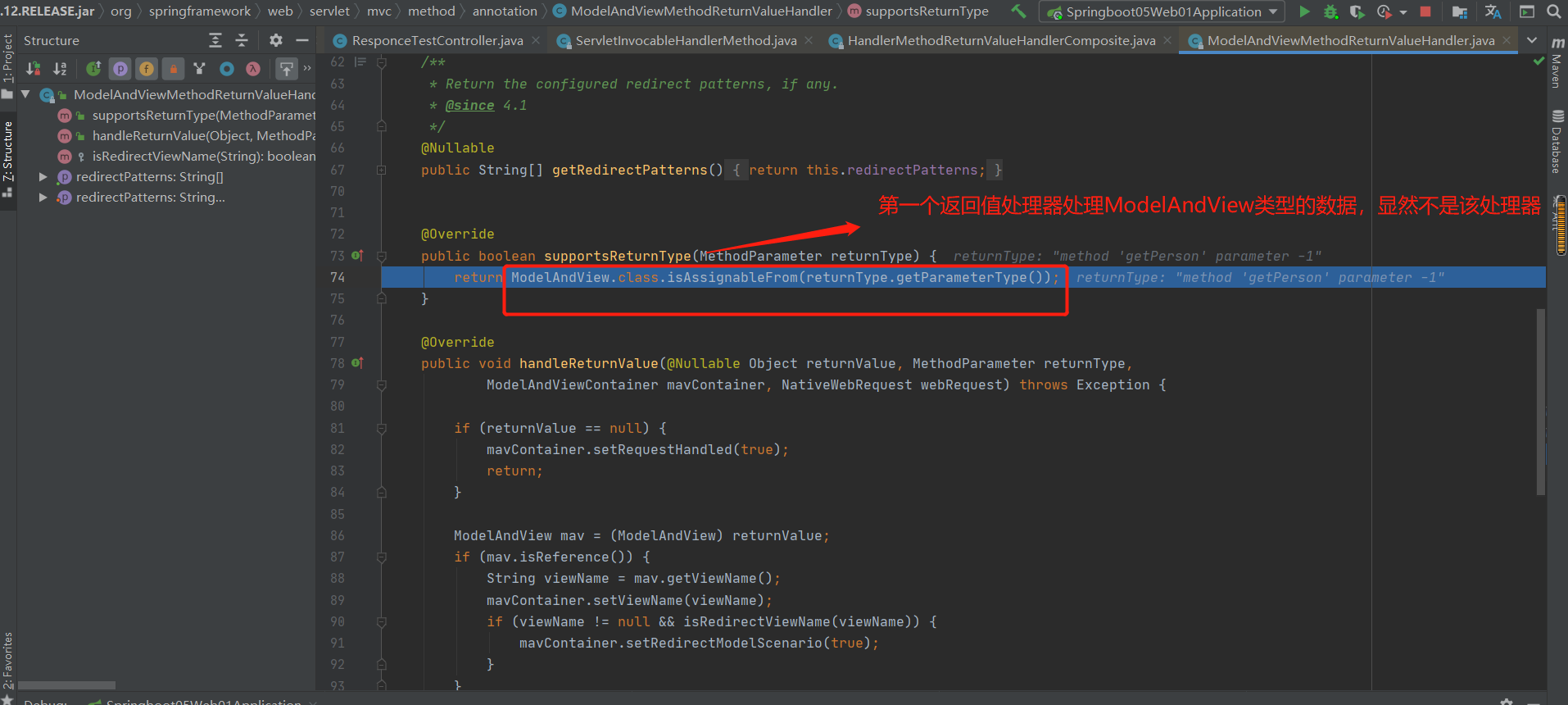Image resolution: width=1568 pixels, height=705 pixels.
Task: Close the ServletInvocableHandlerMethod.java tab
Action: click(x=809, y=40)
